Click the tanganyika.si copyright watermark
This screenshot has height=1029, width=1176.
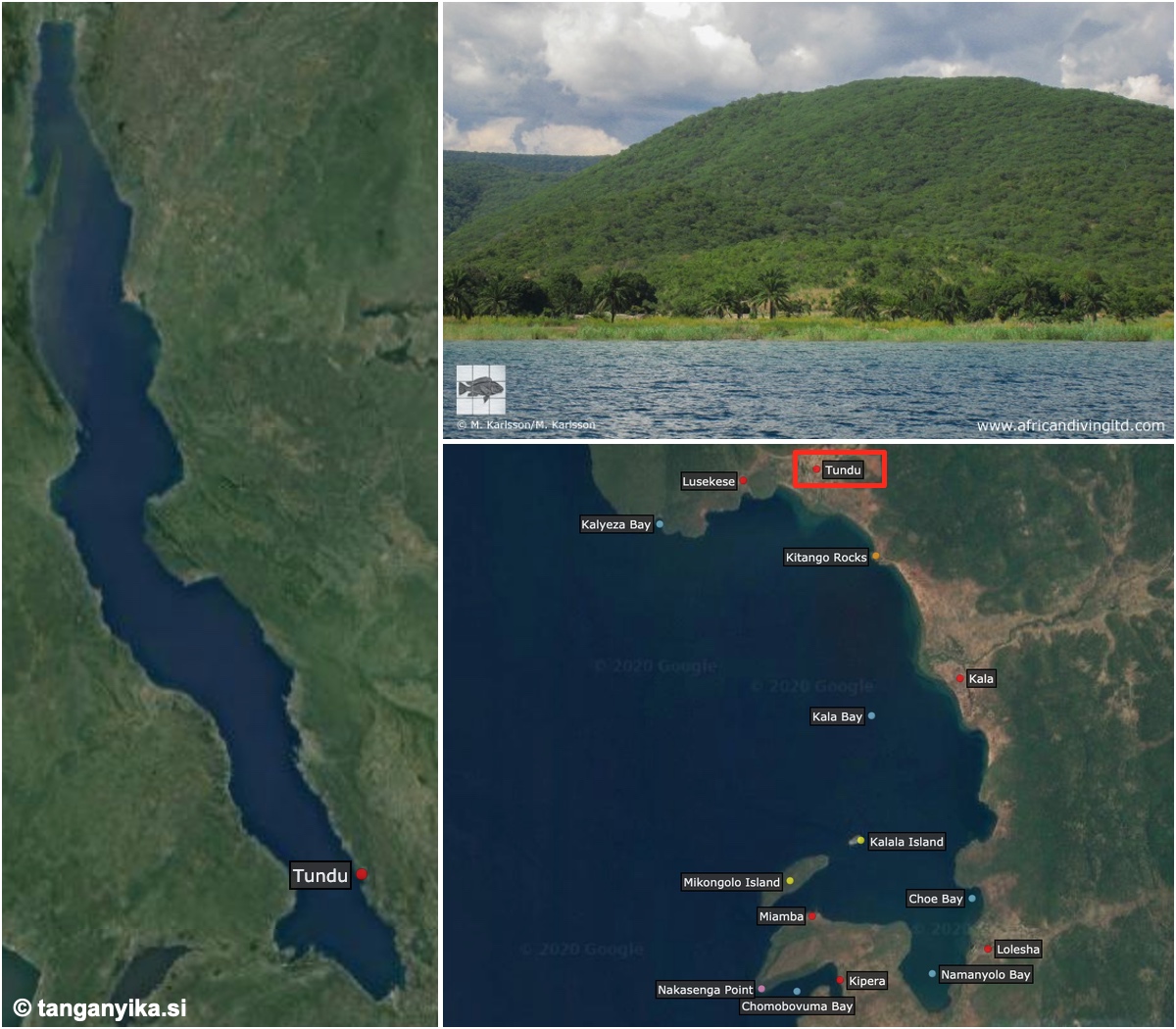(99, 1007)
